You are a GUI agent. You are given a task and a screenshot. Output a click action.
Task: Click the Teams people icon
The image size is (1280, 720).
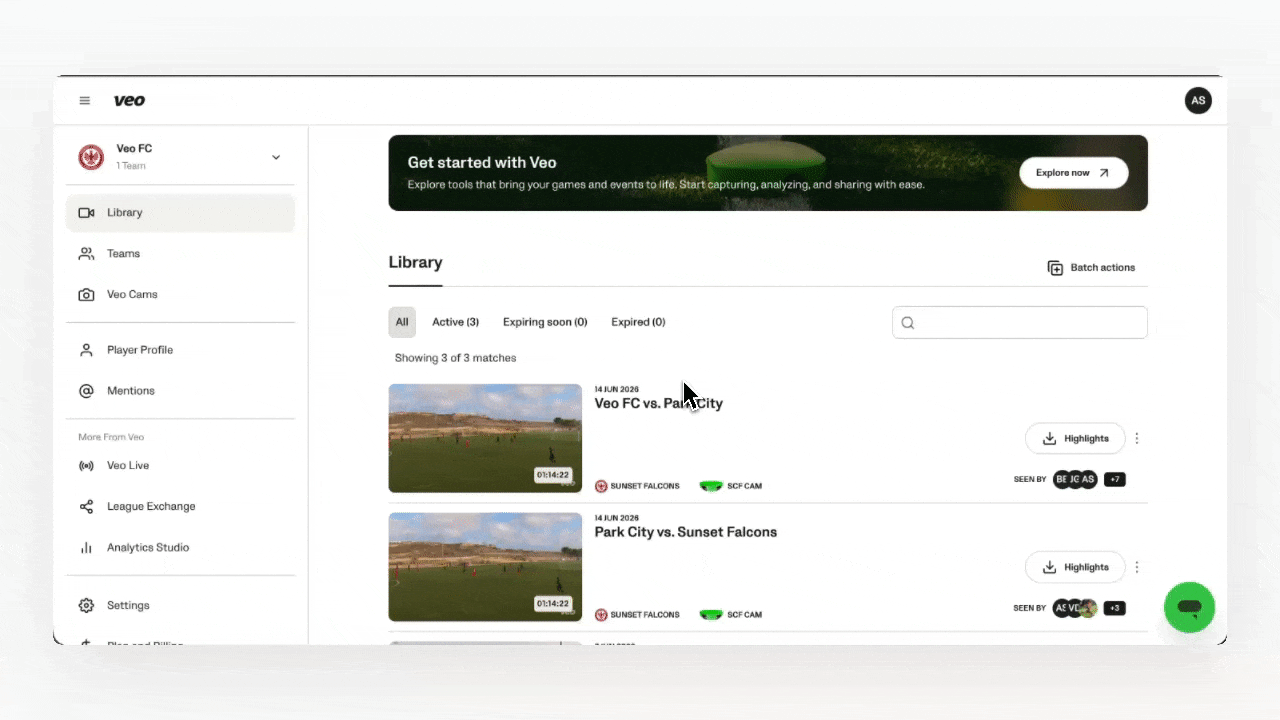[86, 254]
